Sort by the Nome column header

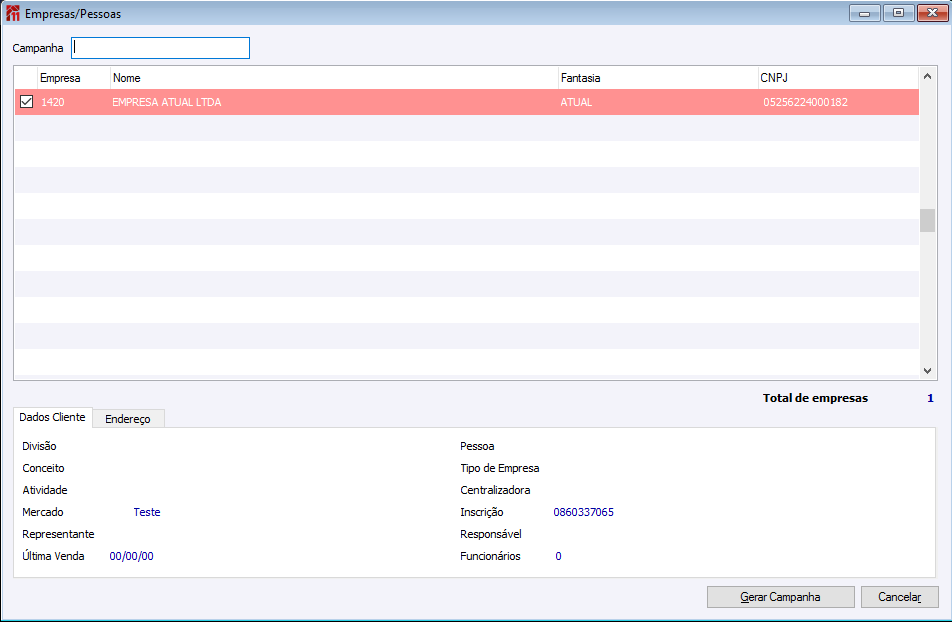pos(334,78)
